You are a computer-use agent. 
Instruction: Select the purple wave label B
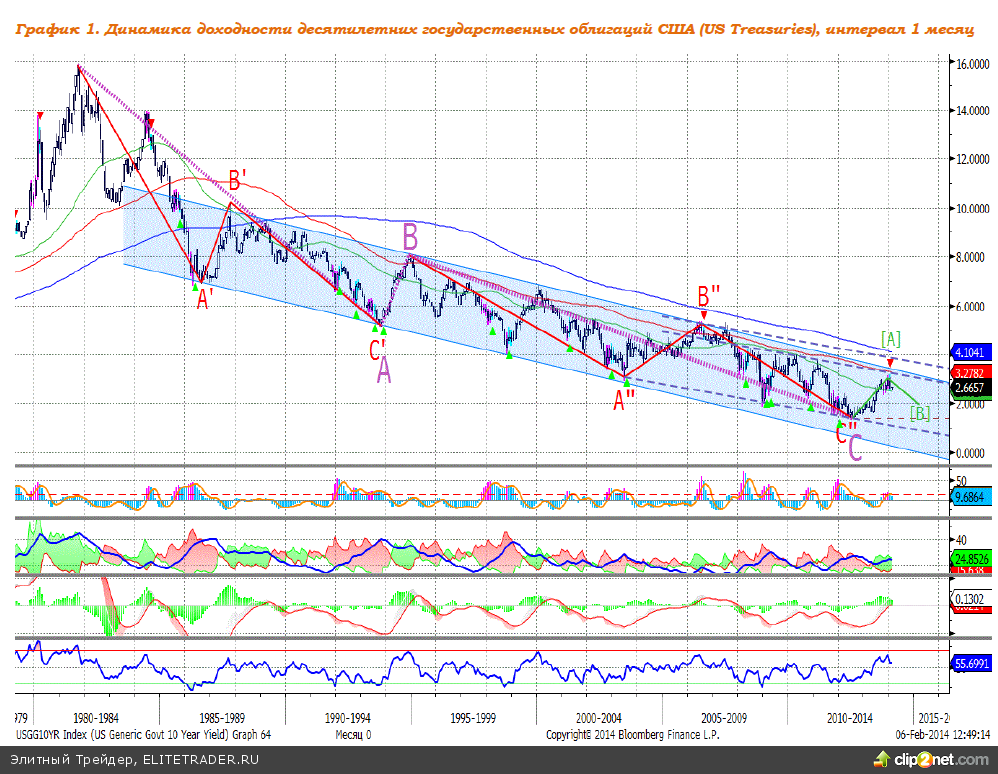(x=411, y=237)
